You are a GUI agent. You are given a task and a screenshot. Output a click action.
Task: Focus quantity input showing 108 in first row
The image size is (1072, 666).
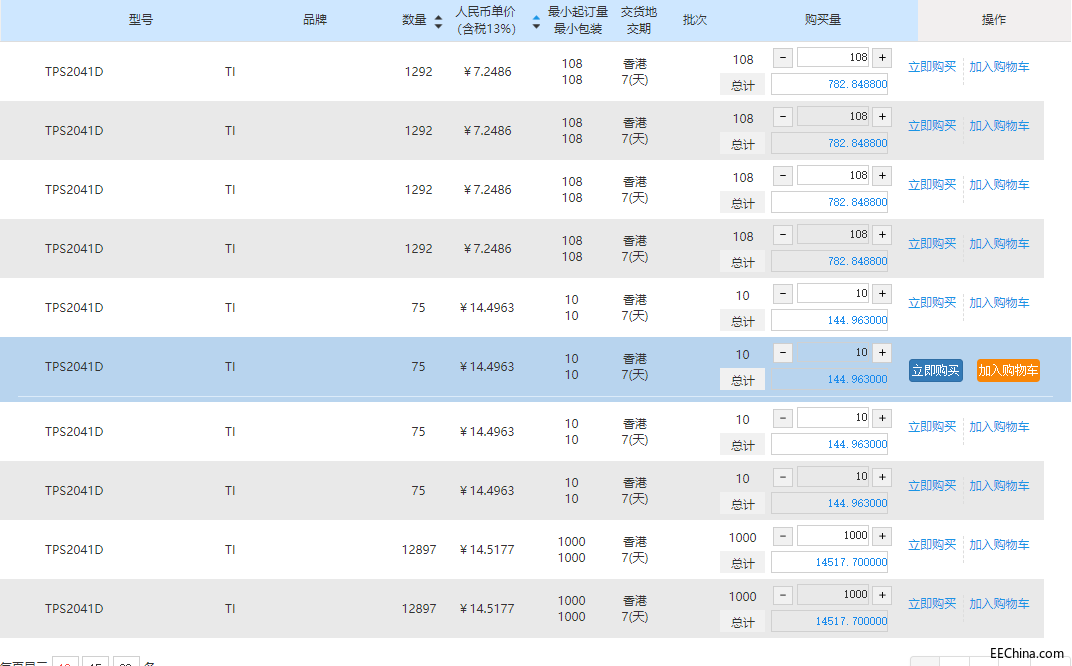click(833, 57)
